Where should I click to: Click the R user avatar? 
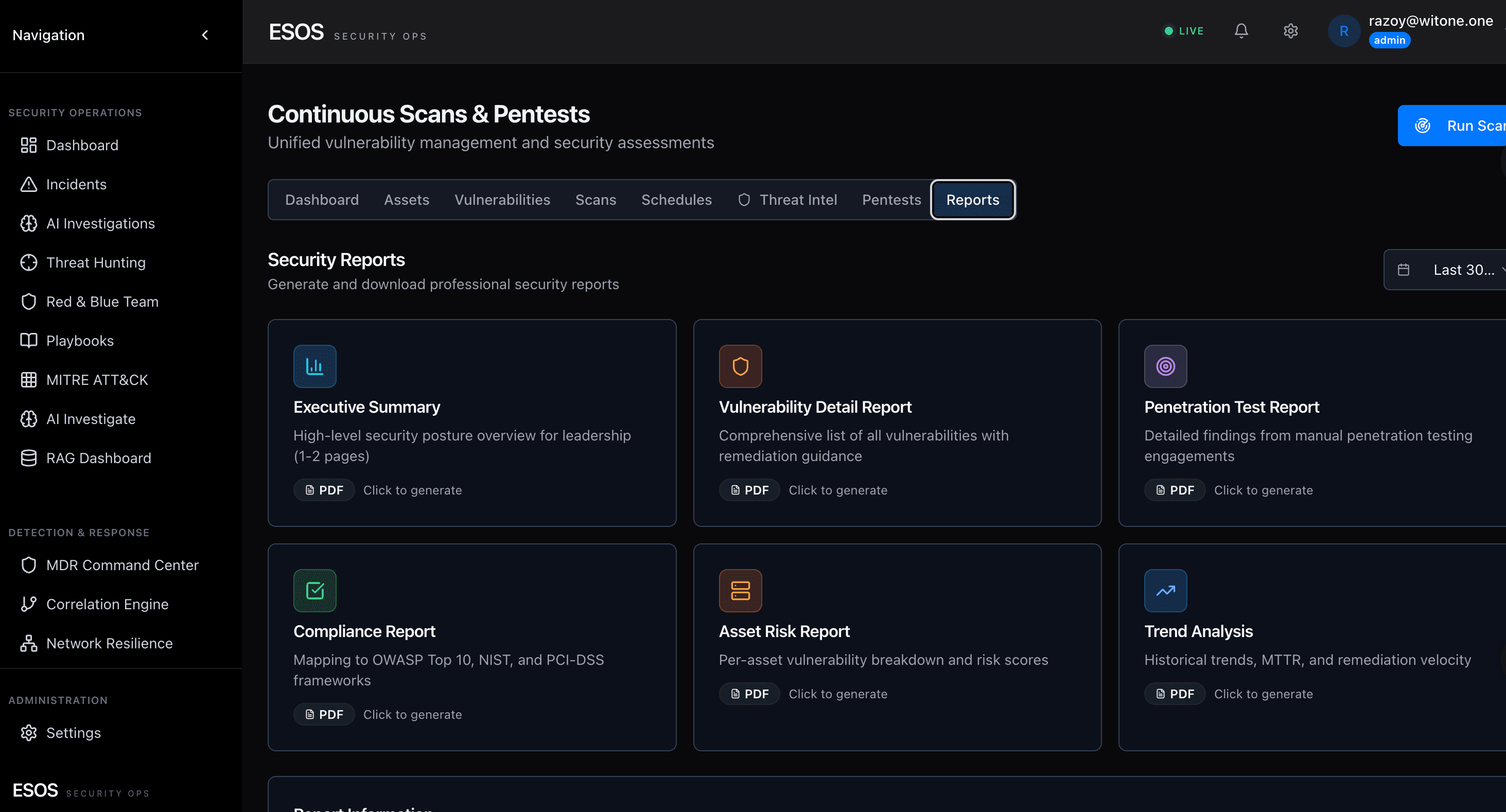tap(1343, 31)
